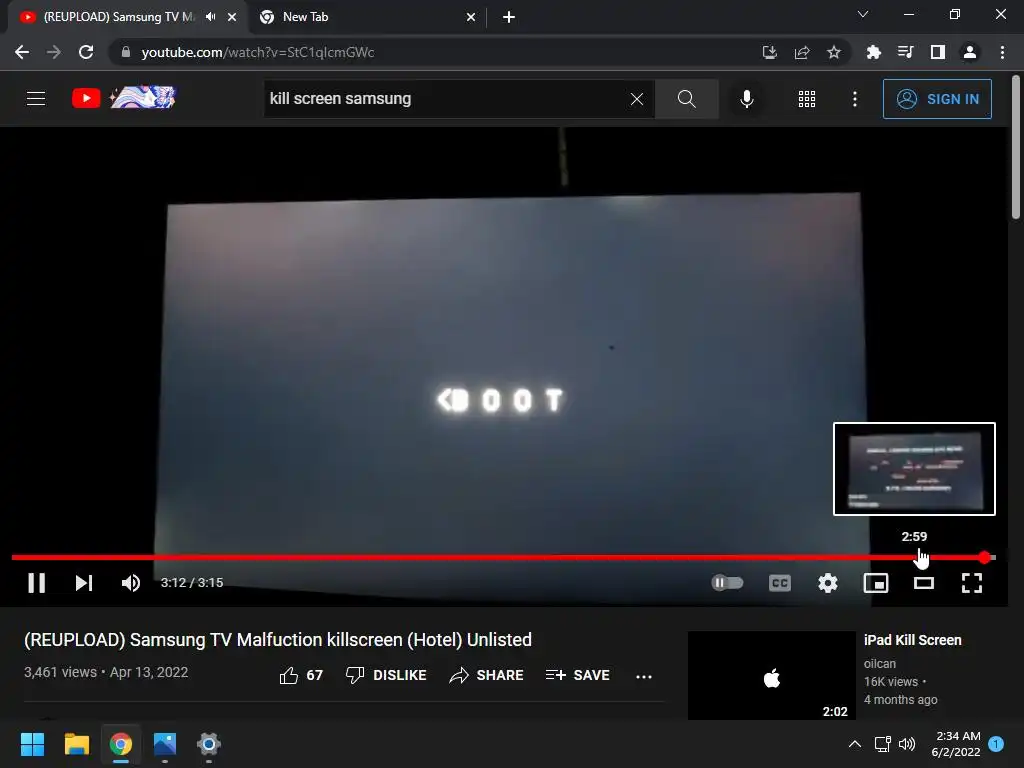Mute the video player volume
This screenshot has width=1024, height=768.
click(x=131, y=583)
